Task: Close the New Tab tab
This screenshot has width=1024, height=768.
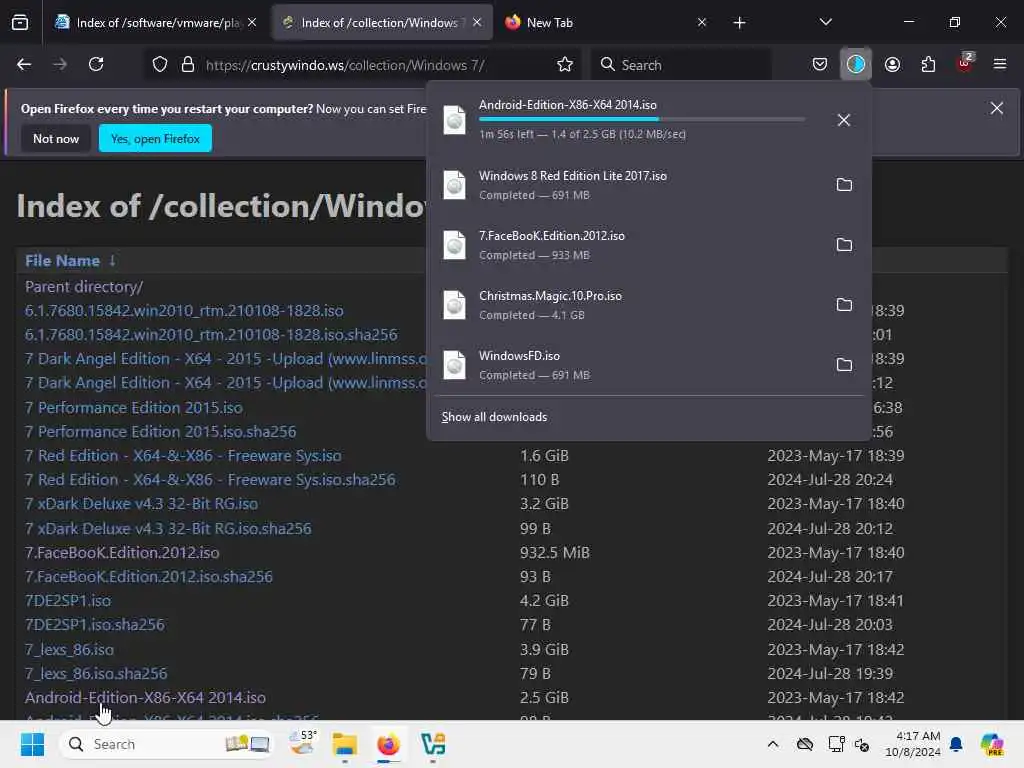Action: (702, 23)
